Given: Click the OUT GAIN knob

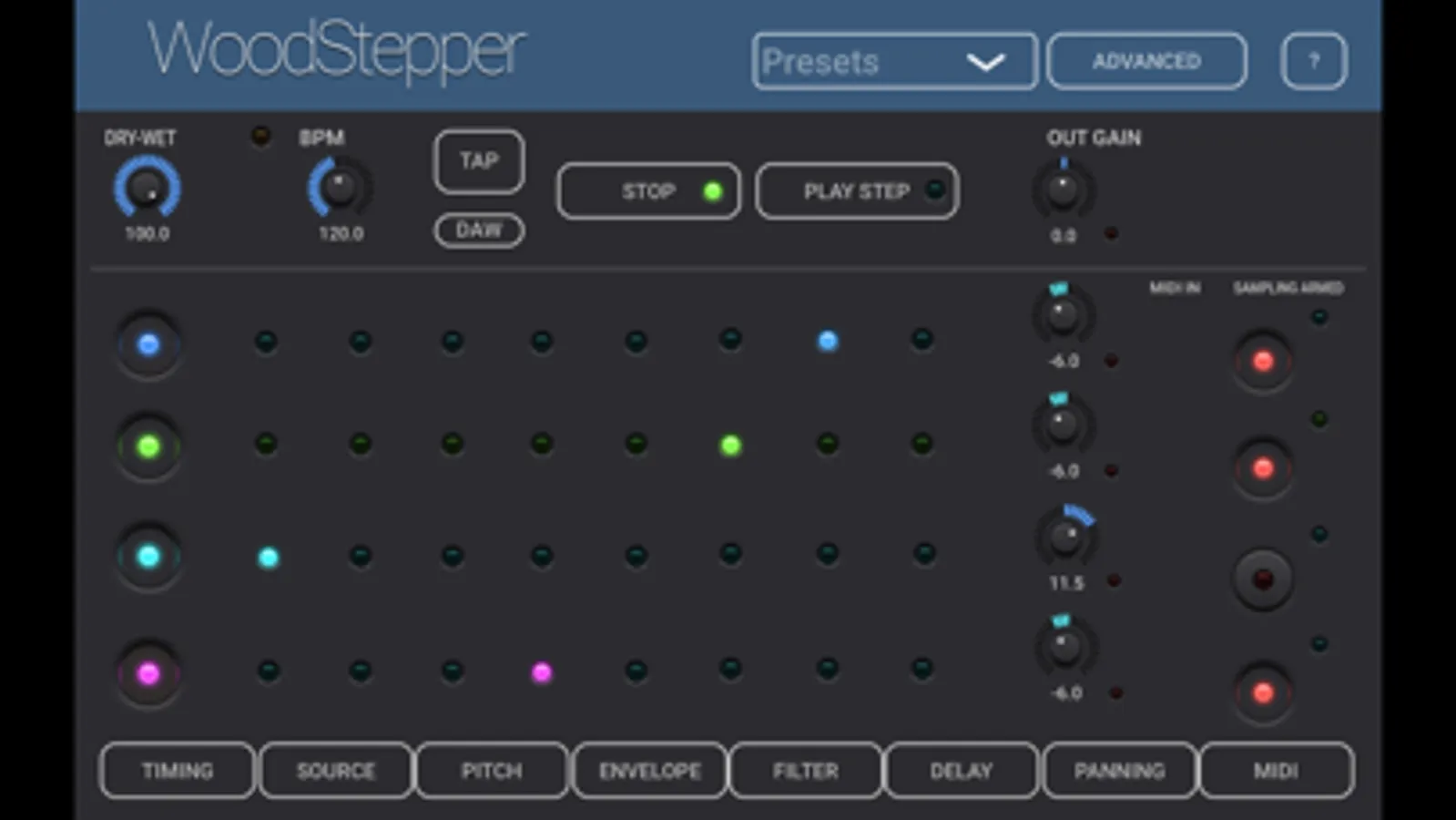Looking at the screenshot, I should [1063, 190].
